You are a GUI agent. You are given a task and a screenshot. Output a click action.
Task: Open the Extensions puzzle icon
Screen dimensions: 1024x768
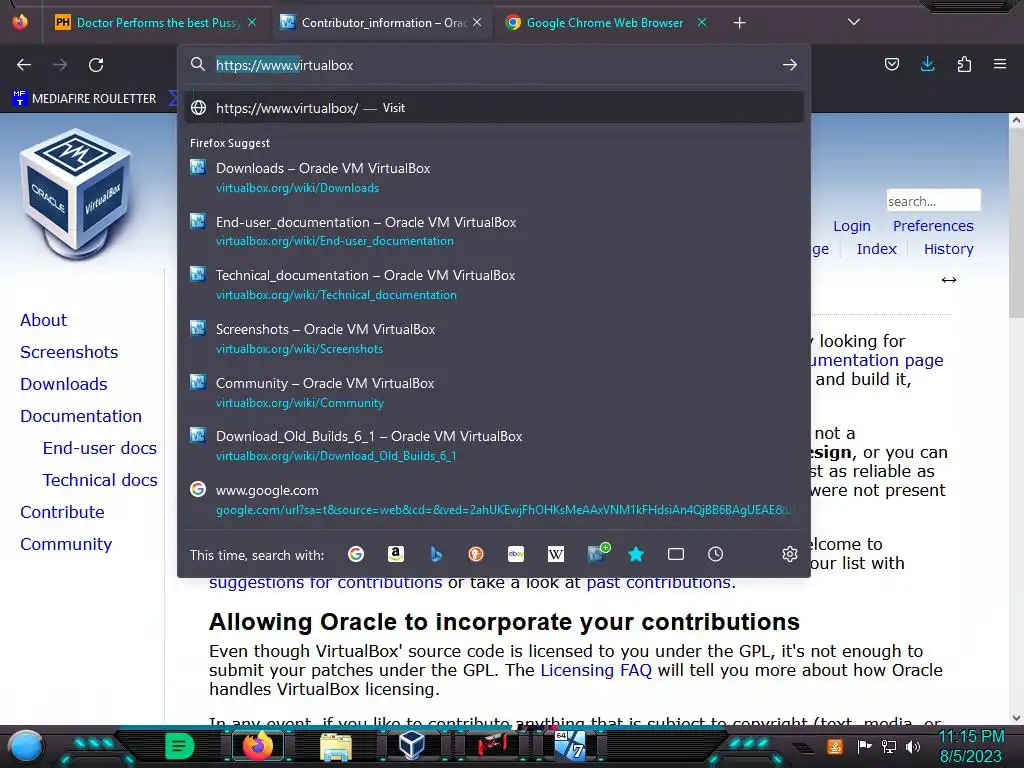(x=964, y=64)
